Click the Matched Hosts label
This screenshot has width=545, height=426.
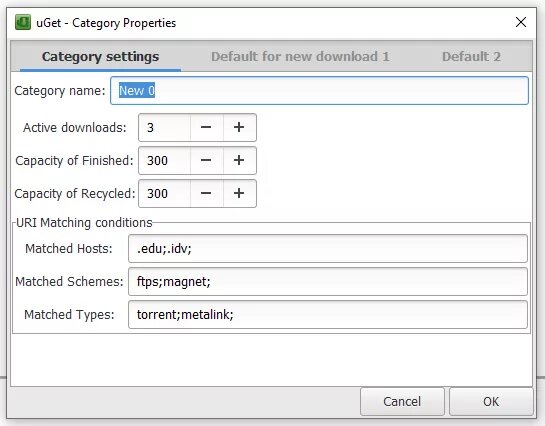point(69,248)
